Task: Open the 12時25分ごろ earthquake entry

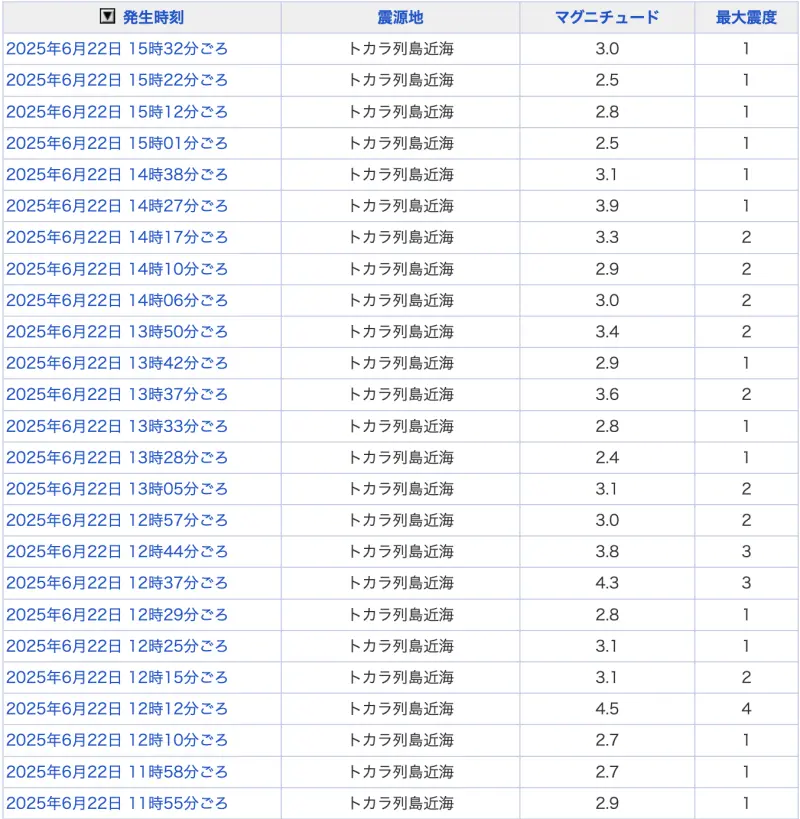Action: (x=117, y=646)
